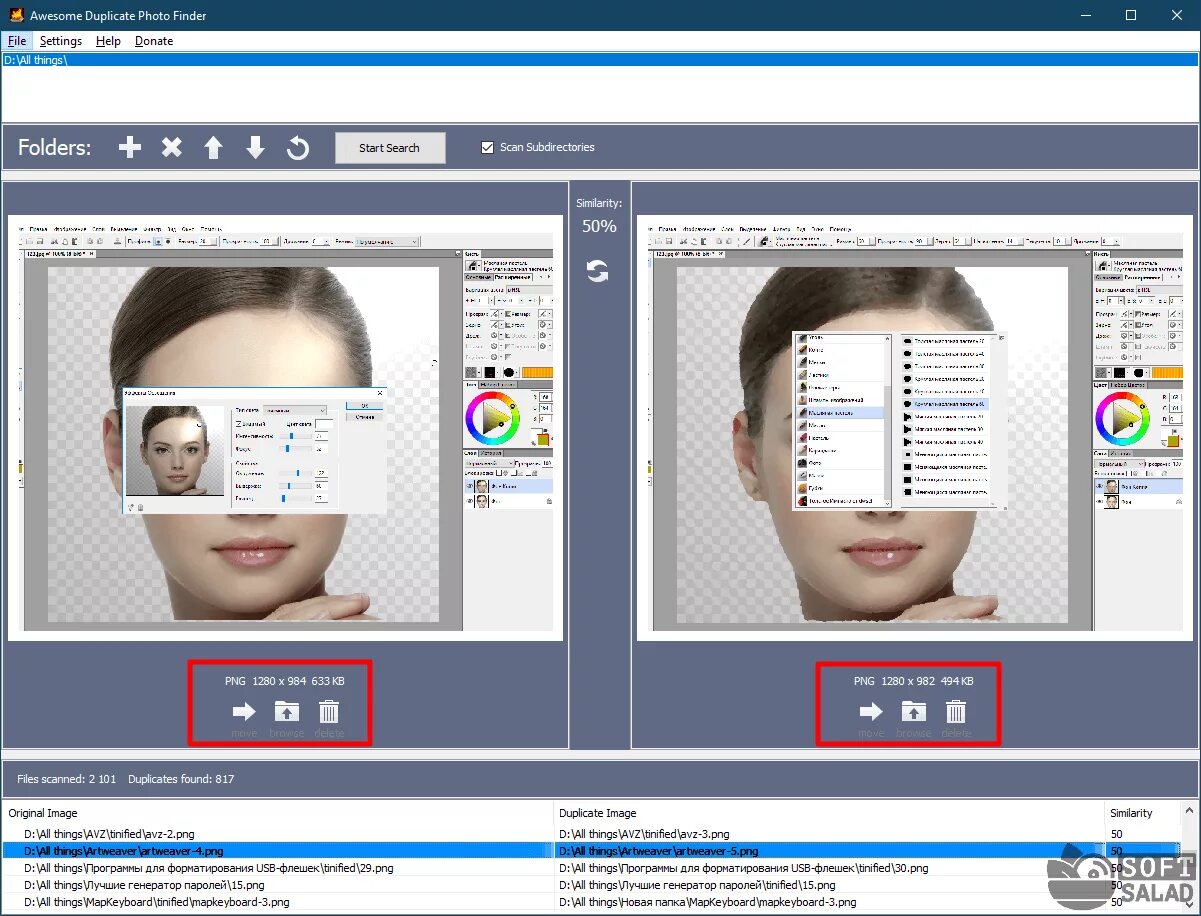This screenshot has height=916, width=1201.
Task: Click the tinified\30.png duplicate image cell
Action: (829, 868)
